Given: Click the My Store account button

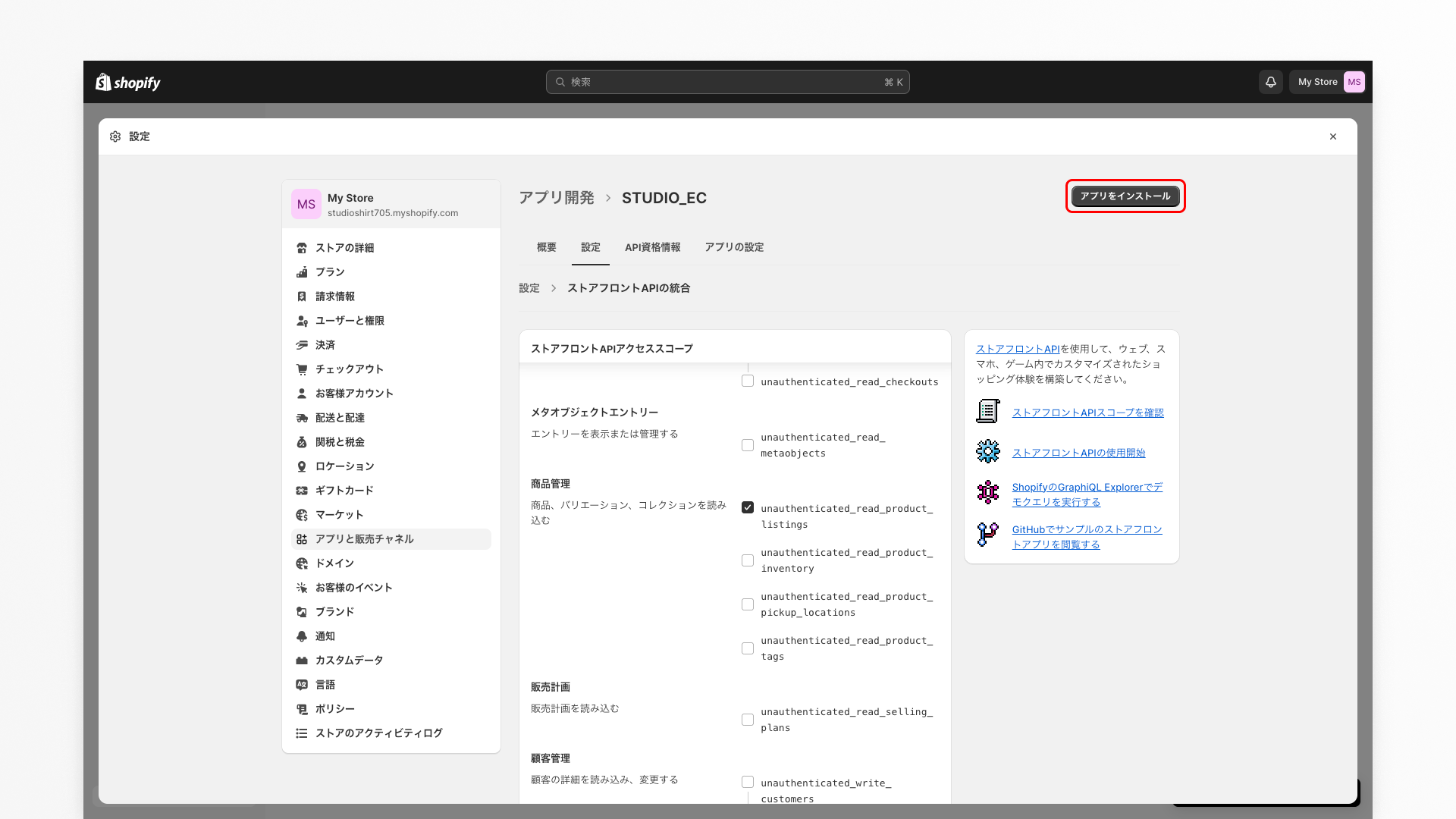Looking at the screenshot, I should coord(1328,82).
